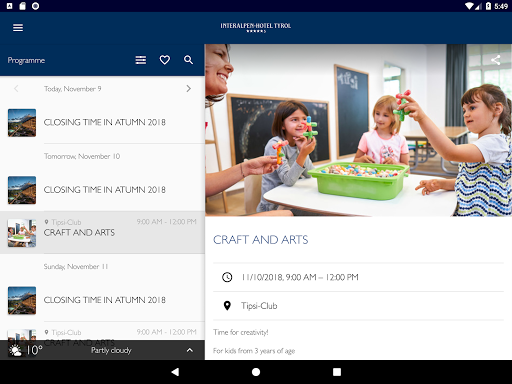Open today's Closing Time in Atumn 2018
This screenshot has width=512, height=384.
[102, 123]
